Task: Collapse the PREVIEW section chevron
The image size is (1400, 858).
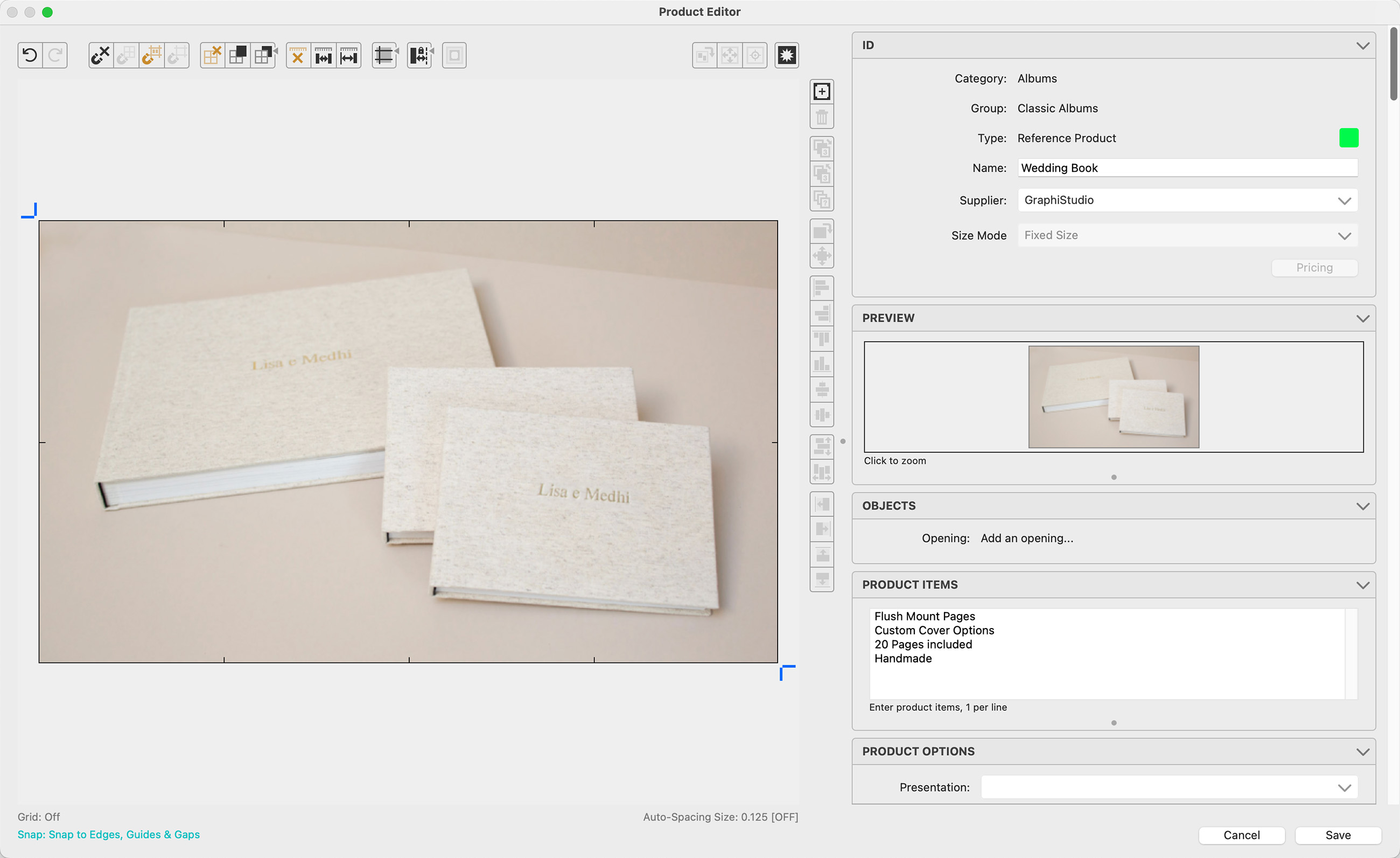Action: pos(1362,318)
